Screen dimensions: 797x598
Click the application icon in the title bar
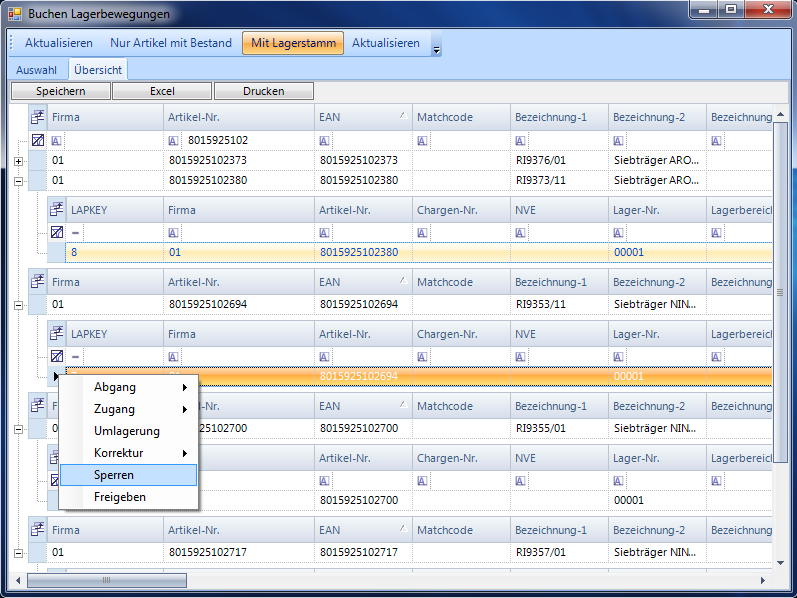click(14, 14)
